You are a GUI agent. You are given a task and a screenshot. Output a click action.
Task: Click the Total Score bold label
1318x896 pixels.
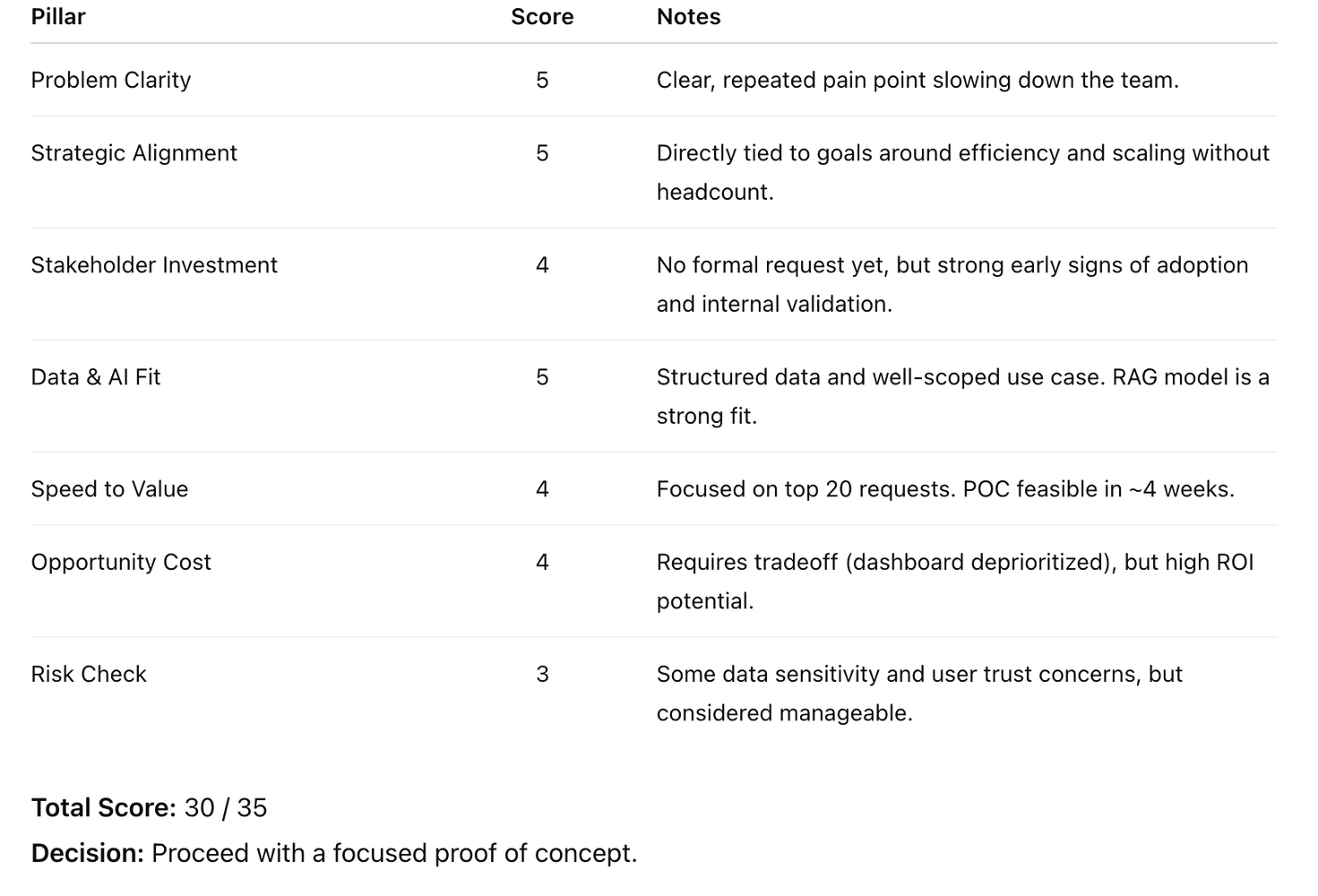pos(104,808)
